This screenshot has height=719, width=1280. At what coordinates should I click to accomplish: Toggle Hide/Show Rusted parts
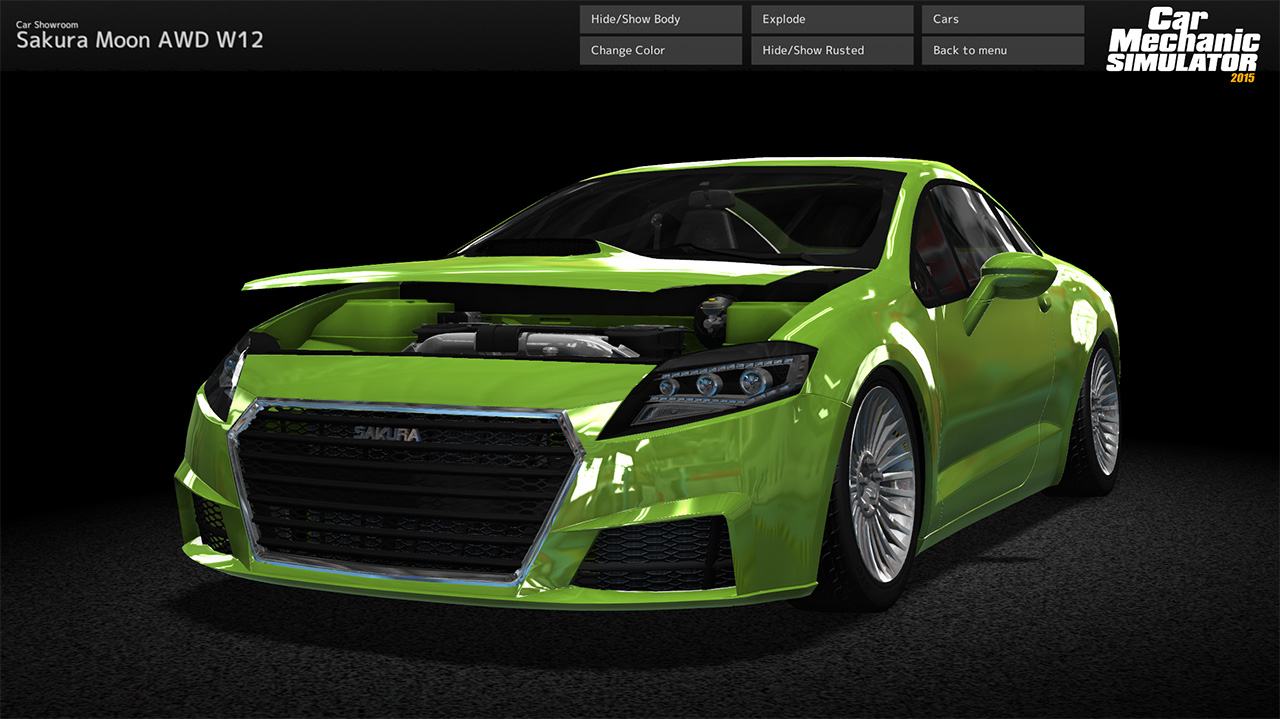[x=831, y=50]
